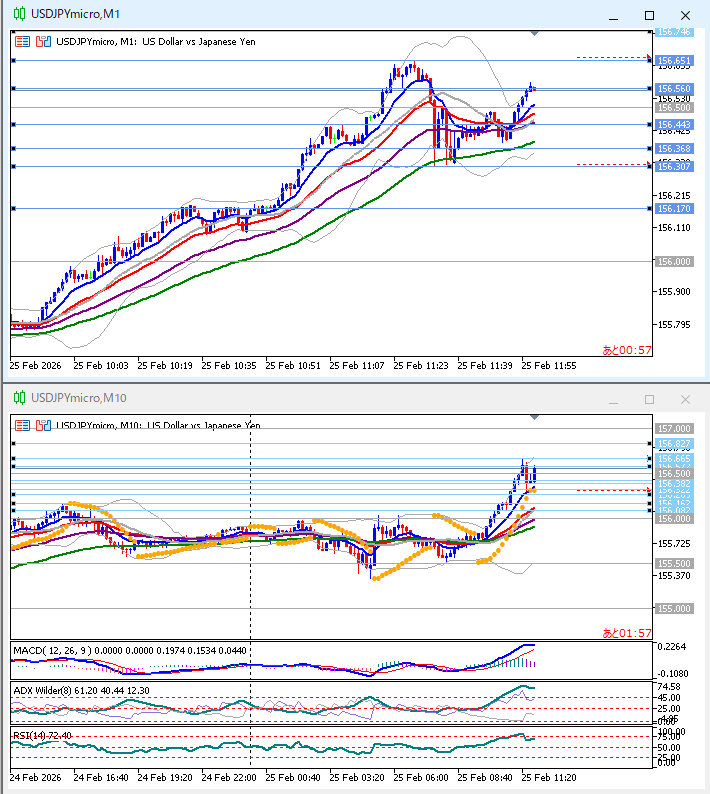Viewport: 710px width, 794px height.
Task: Select the 156.651 horizontal line price label
Action: click(x=675, y=61)
